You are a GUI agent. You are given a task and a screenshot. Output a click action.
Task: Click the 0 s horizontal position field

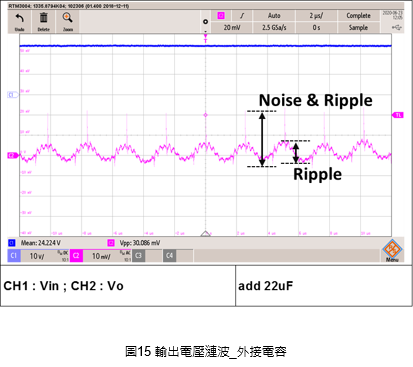[316, 27]
